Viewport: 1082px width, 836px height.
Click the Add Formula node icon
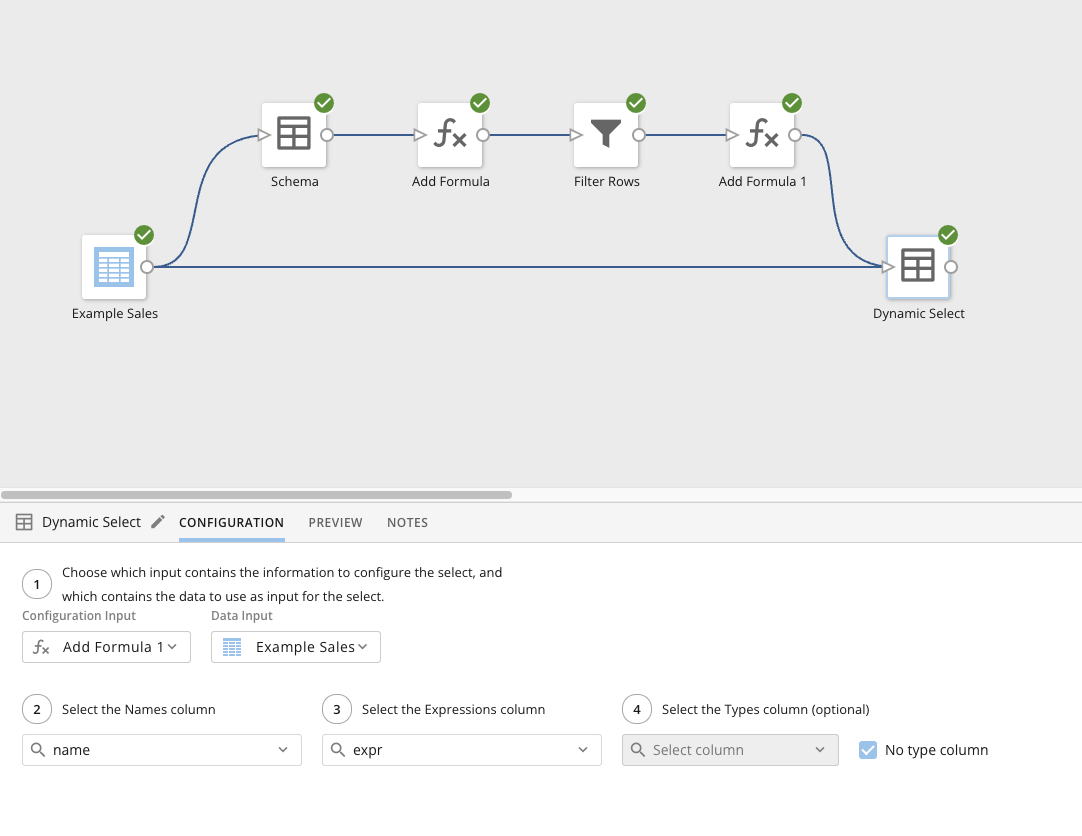point(450,135)
